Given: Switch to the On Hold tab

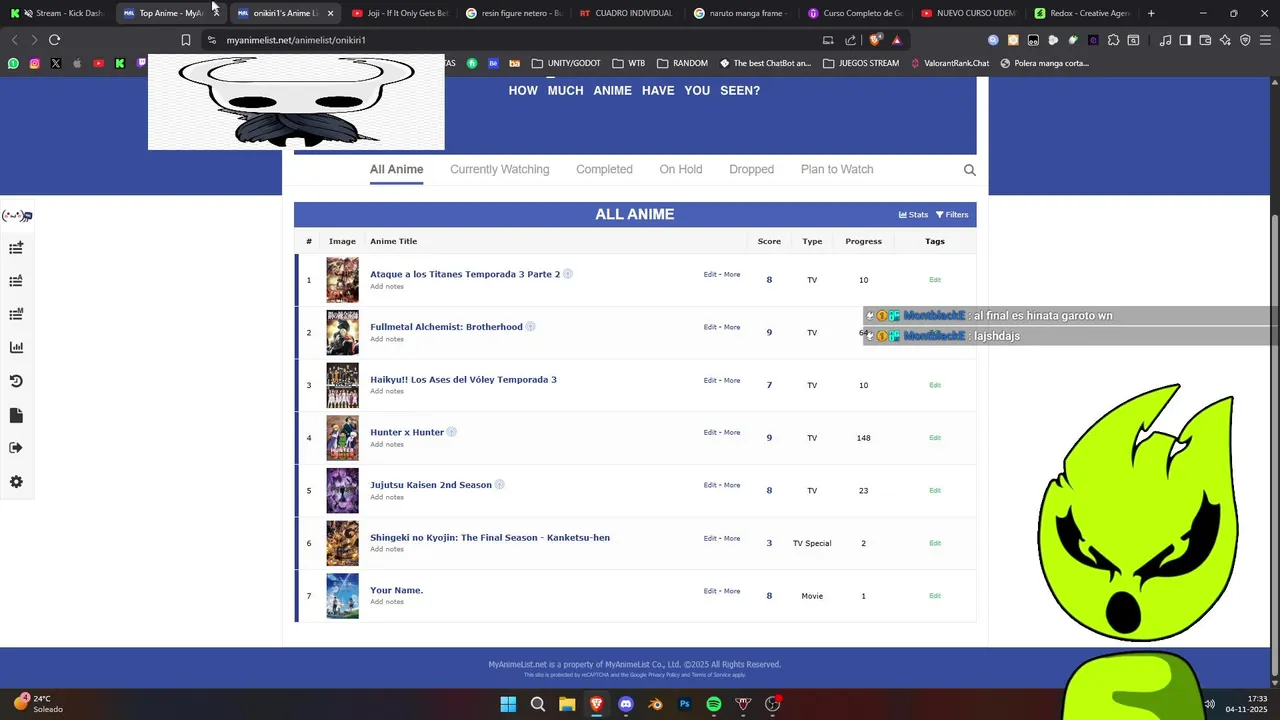Looking at the screenshot, I should (x=681, y=169).
